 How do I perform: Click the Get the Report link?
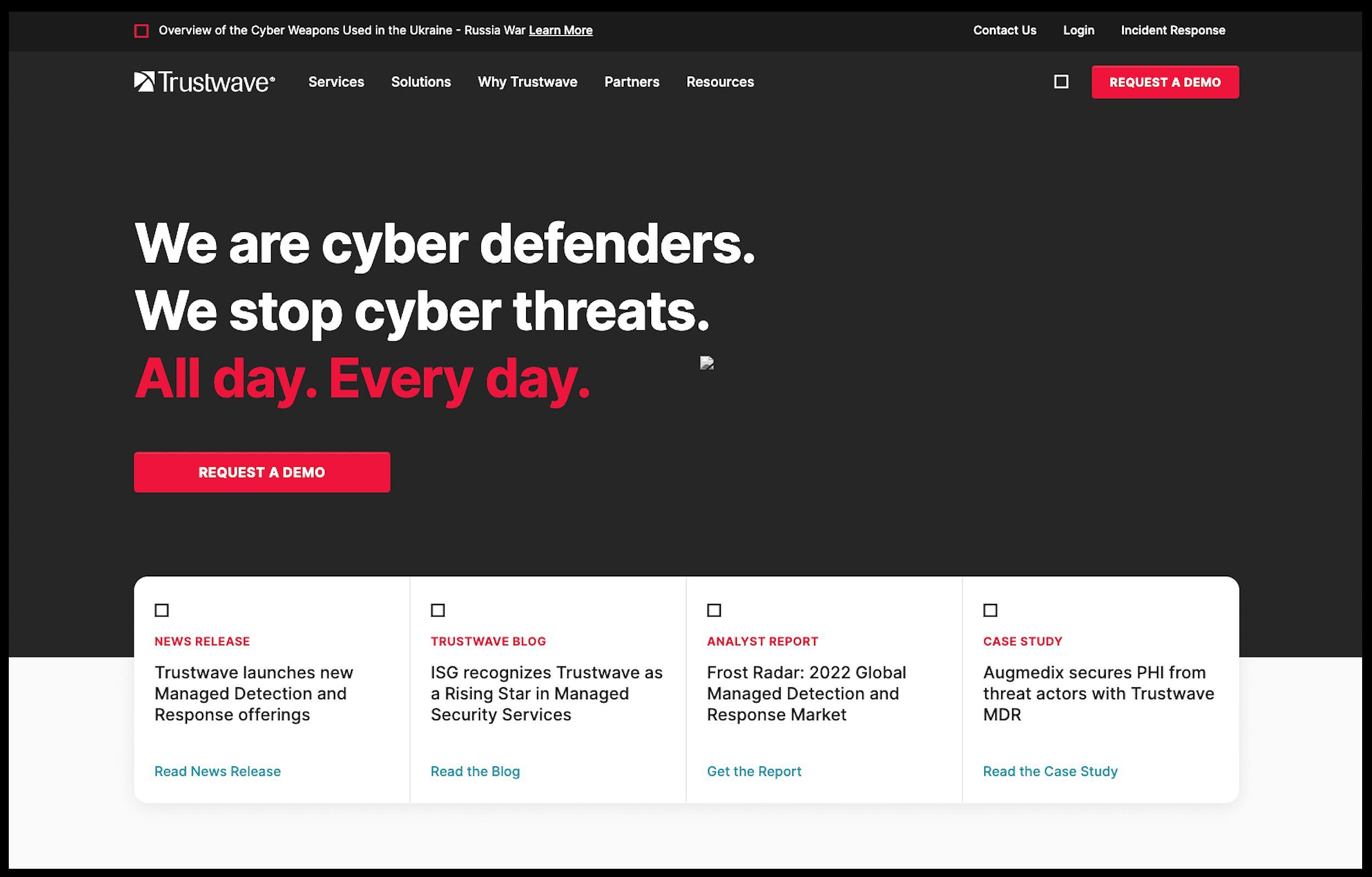[x=754, y=771]
